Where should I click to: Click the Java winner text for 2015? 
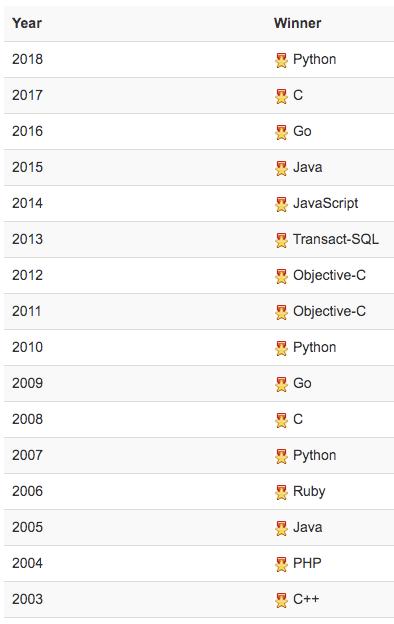click(x=308, y=167)
